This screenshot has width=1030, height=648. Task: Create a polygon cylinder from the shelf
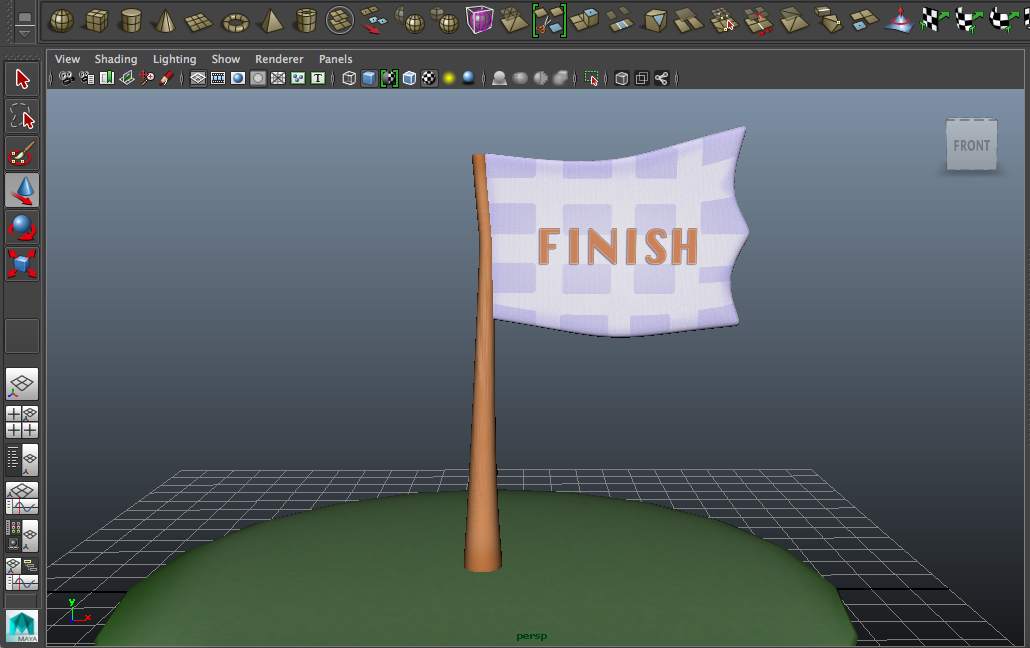pyautogui.click(x=133, y=17)
